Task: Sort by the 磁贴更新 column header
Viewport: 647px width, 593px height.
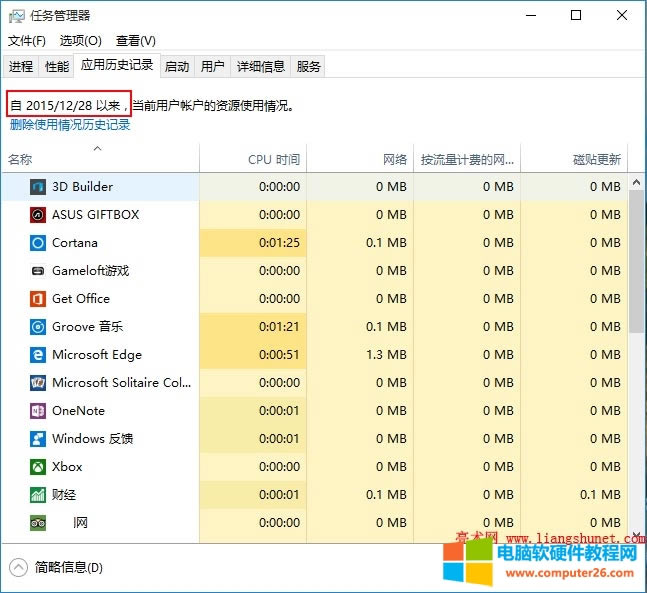Action: [x=574, y=158]
